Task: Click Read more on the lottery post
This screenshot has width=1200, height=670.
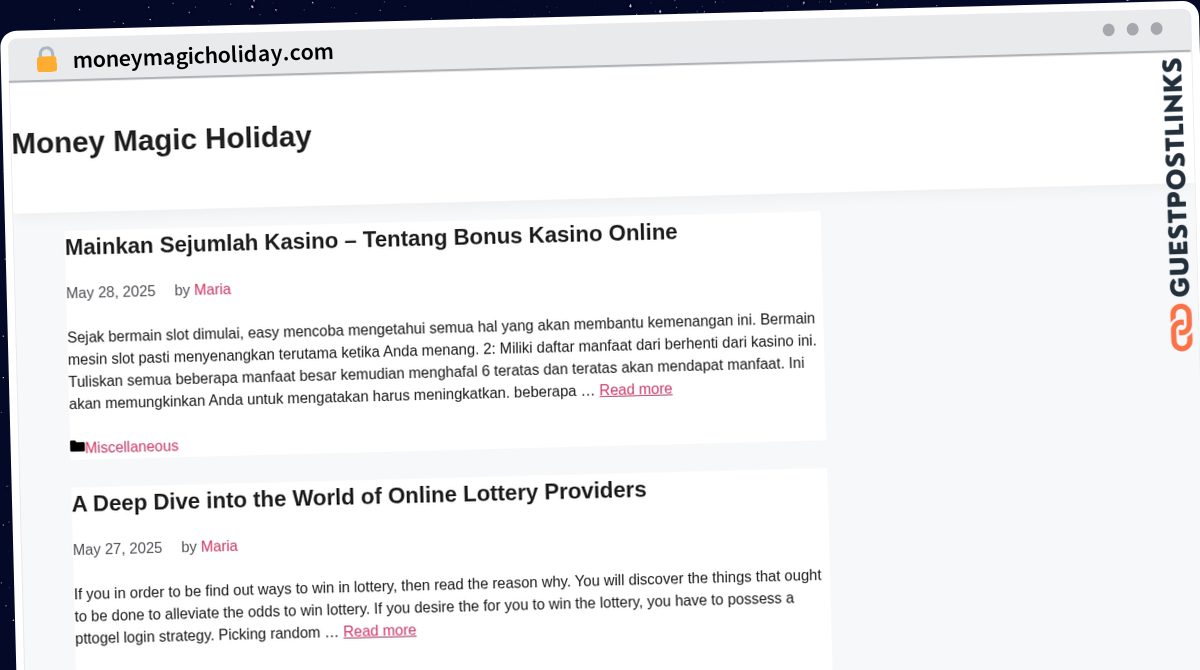Action: point(380,631)
